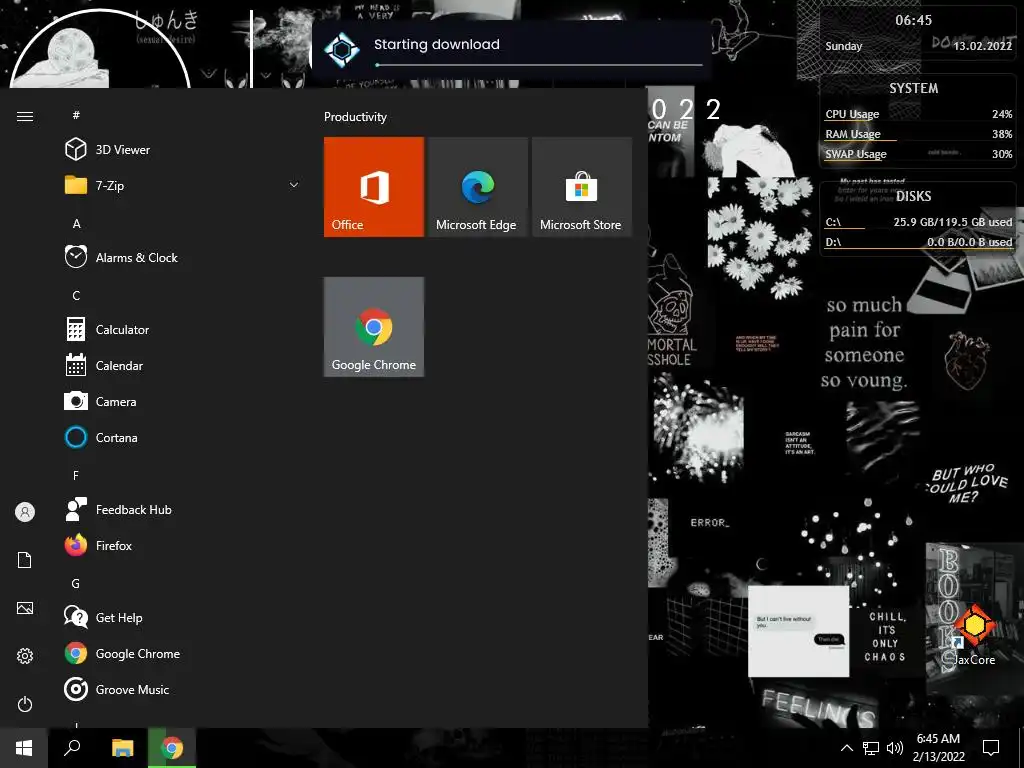Screen dimensions: 1024x768
Task: Switch to Chrome on the taskbar
Action: [172, 748]
